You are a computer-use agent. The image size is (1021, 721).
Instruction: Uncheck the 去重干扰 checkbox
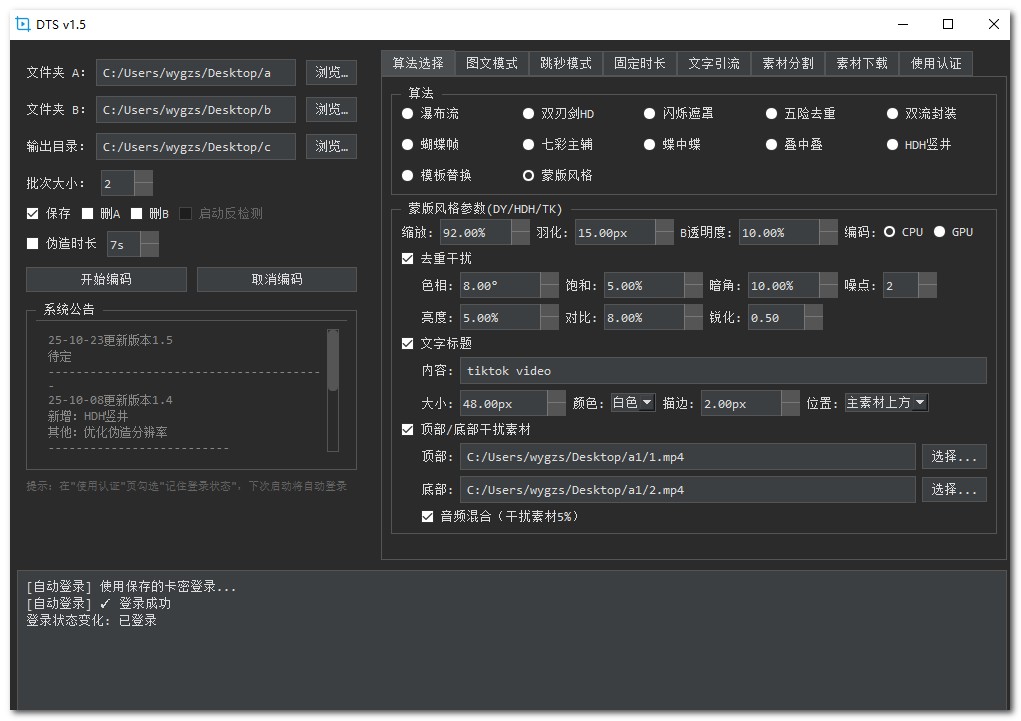pos(407,258)
